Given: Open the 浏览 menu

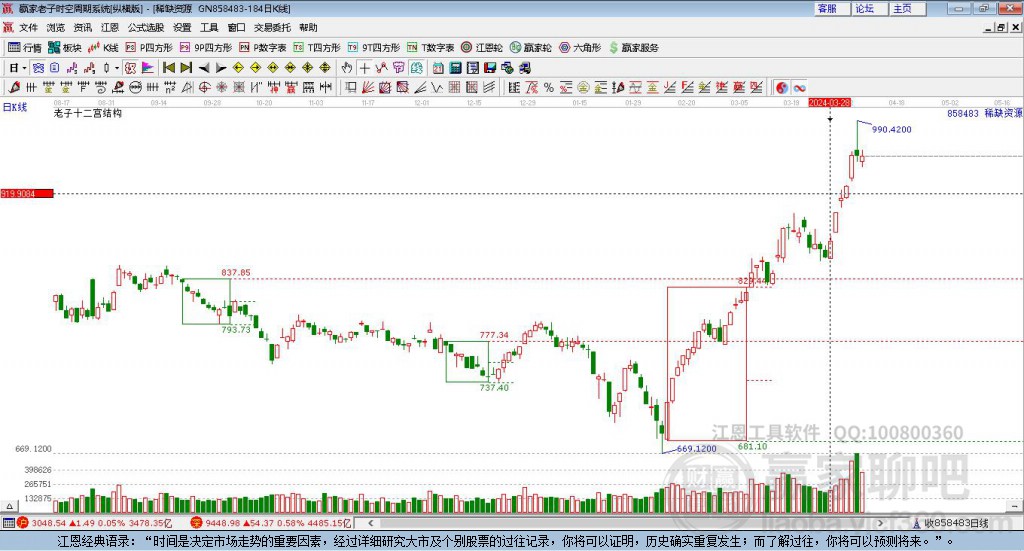Looking at the screenshot, I should pos(56,27).
